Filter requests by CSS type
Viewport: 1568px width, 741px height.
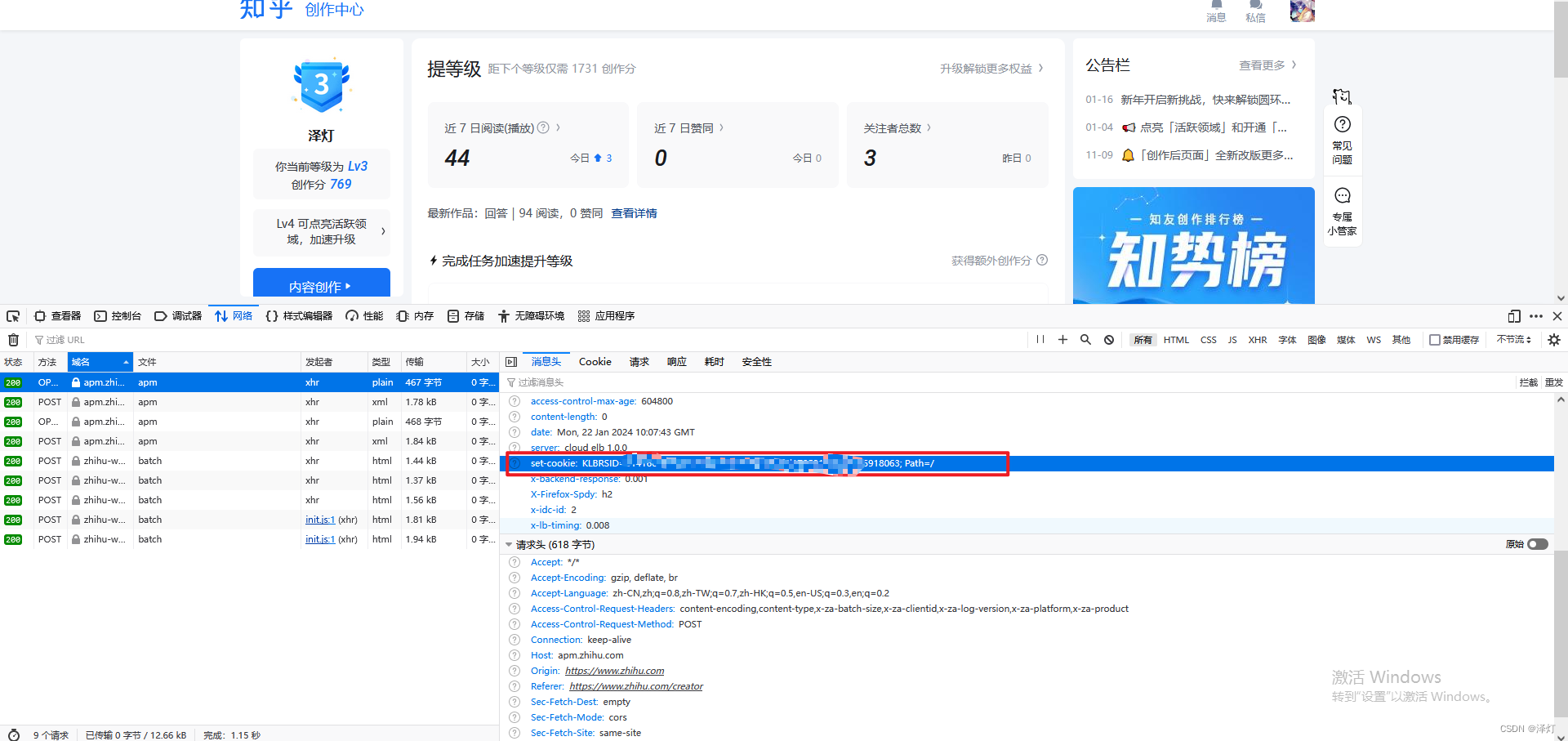pyautogui.click(x=1209, y=340)
